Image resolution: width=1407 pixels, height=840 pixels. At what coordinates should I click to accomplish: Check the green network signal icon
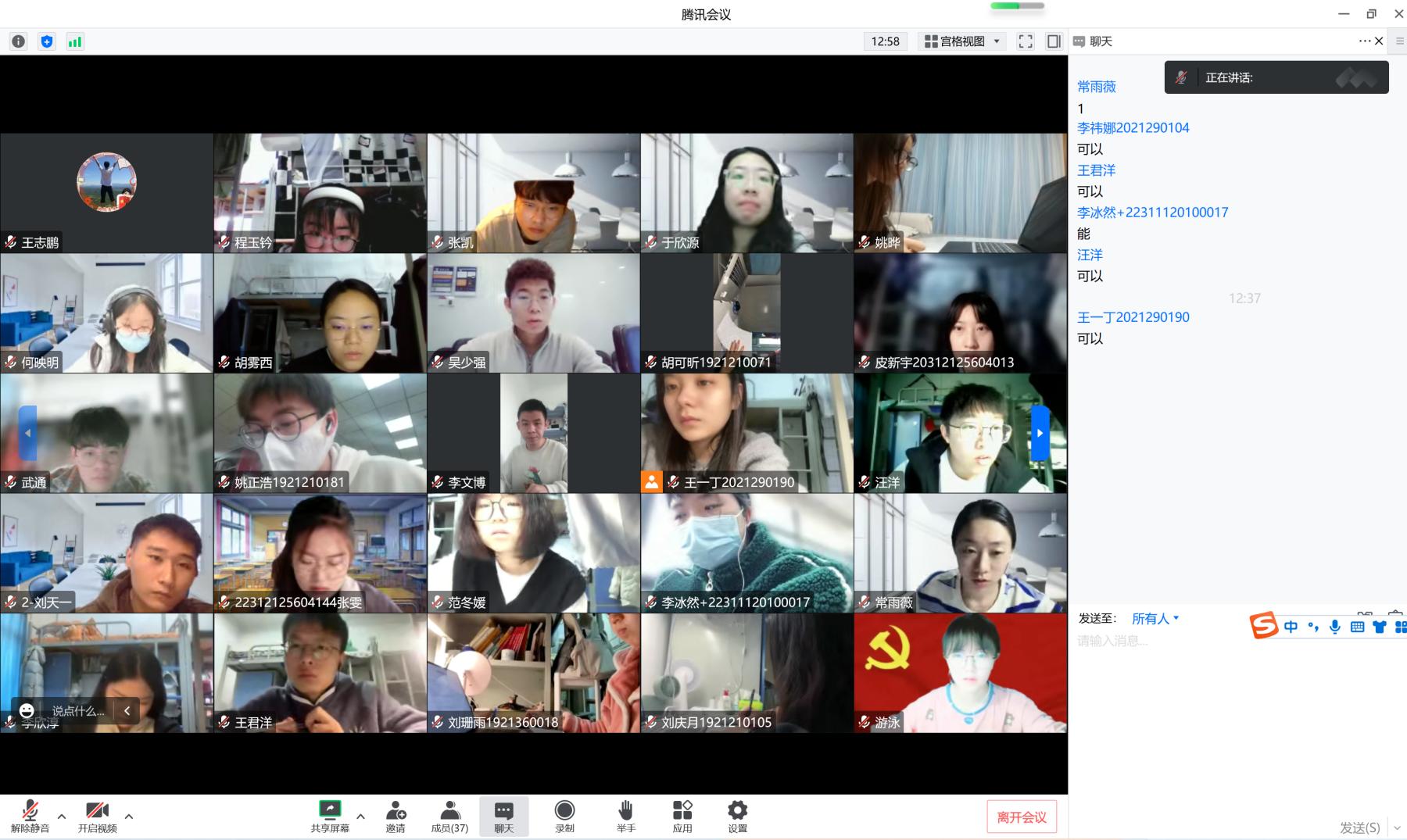(x=75, y=41)
